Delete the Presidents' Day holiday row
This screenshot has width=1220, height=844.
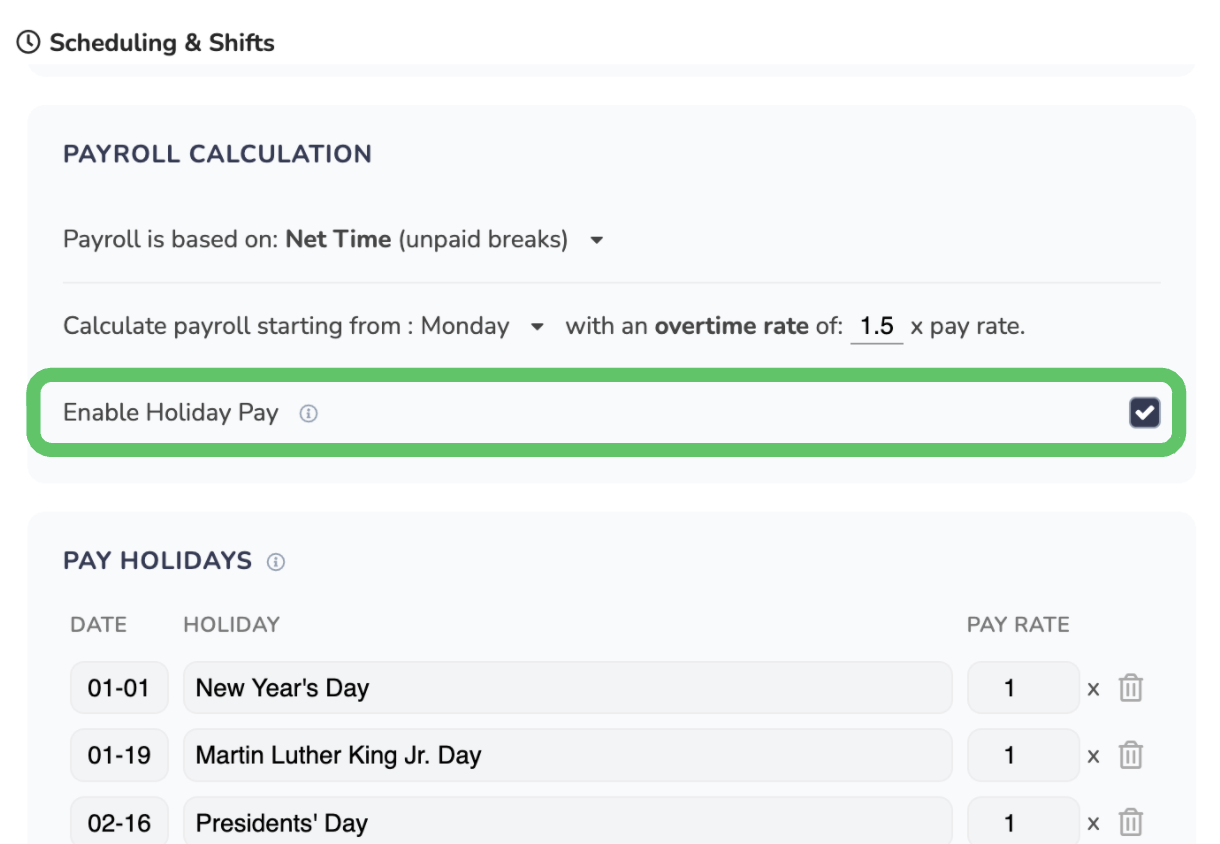(x=1130, y=822)
